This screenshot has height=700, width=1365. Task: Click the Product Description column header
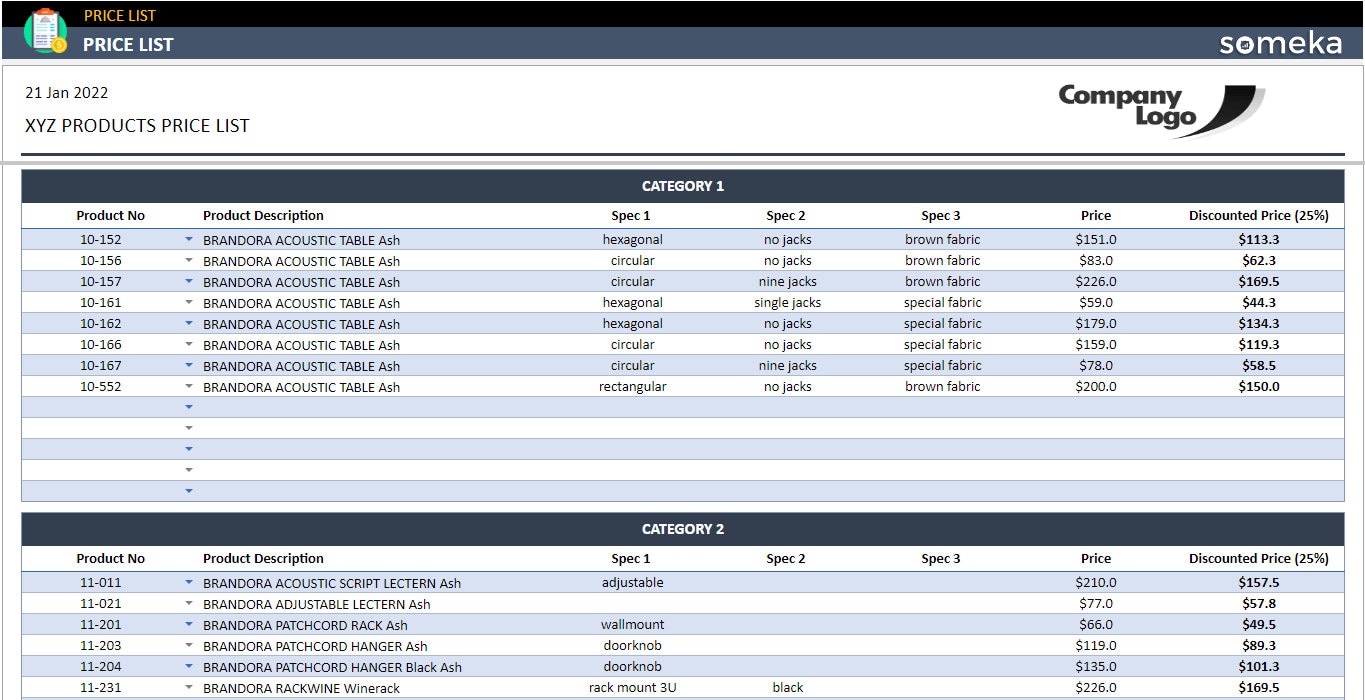click(x=263, y=215)
